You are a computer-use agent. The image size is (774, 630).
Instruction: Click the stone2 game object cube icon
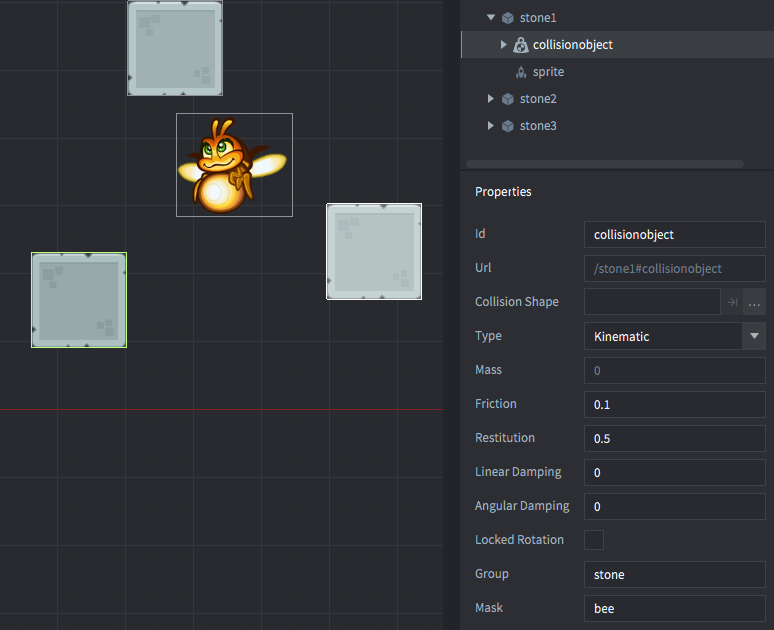coord(507,99)
